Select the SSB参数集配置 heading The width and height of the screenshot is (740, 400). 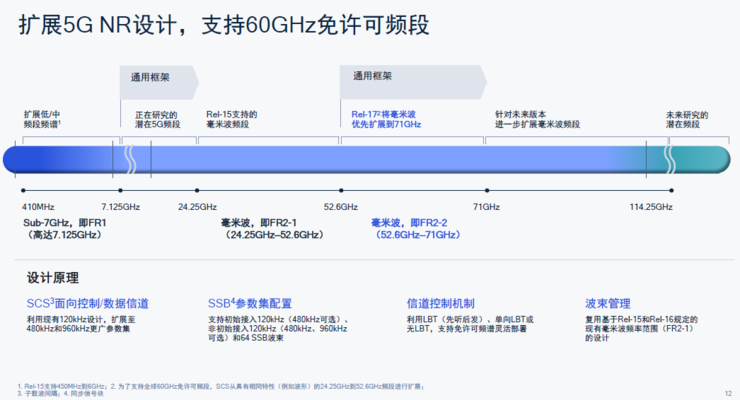(250, 303)
